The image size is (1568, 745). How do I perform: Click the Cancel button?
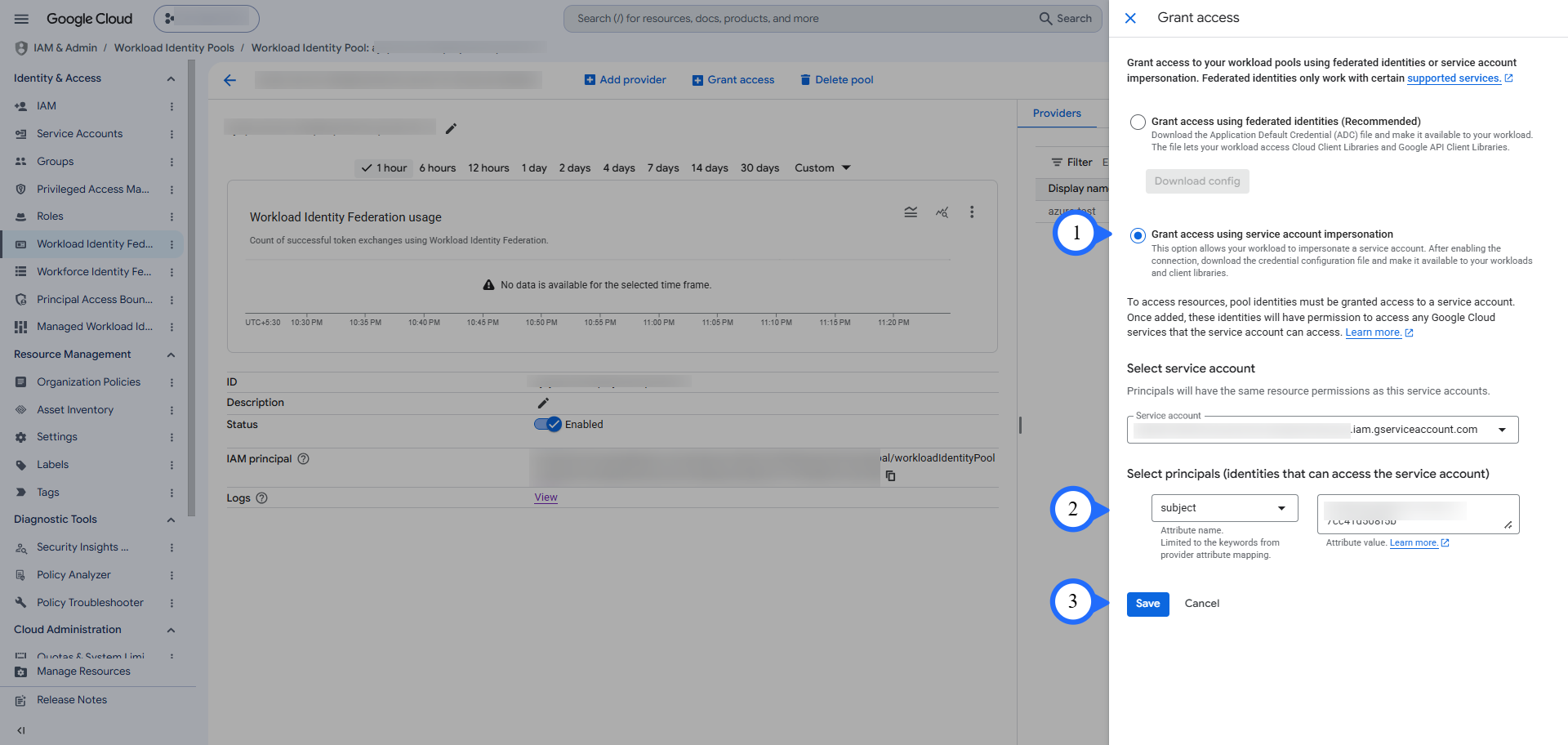tap(1201, 604)
